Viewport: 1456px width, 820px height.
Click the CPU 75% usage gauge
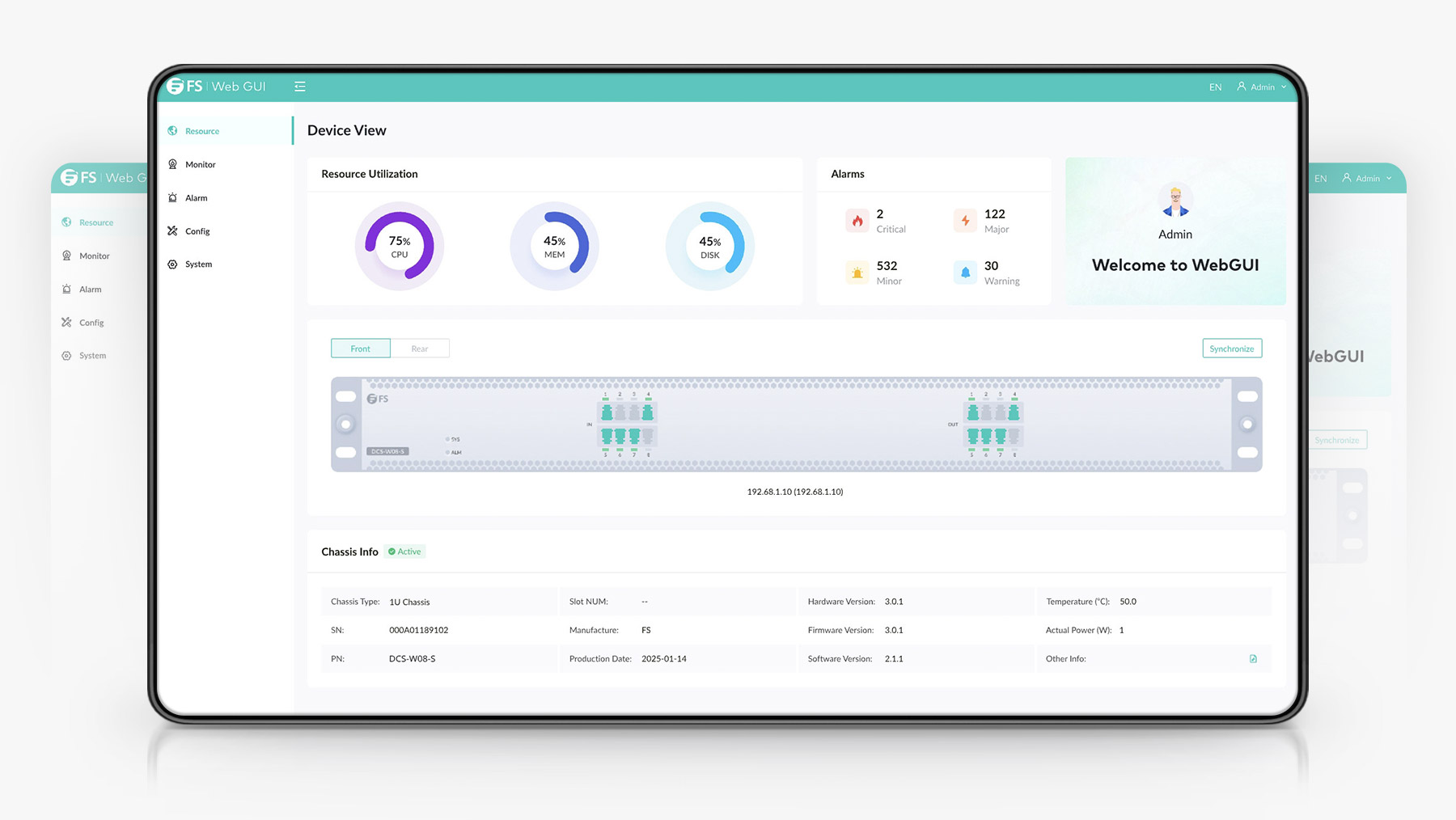400,246
